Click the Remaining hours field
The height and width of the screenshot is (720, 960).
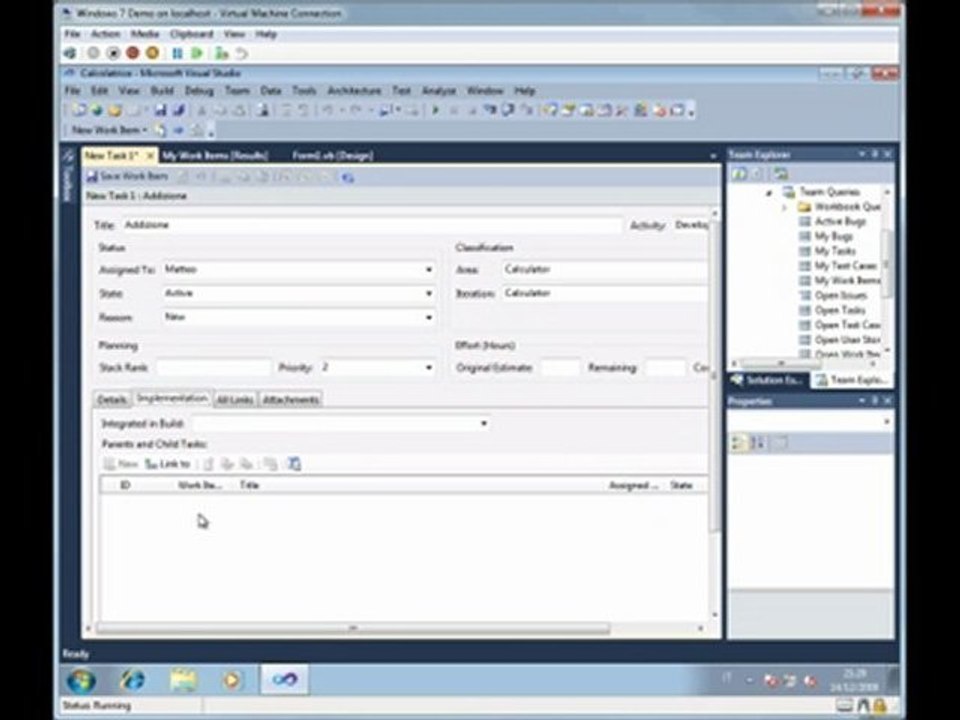click(665, 367)
